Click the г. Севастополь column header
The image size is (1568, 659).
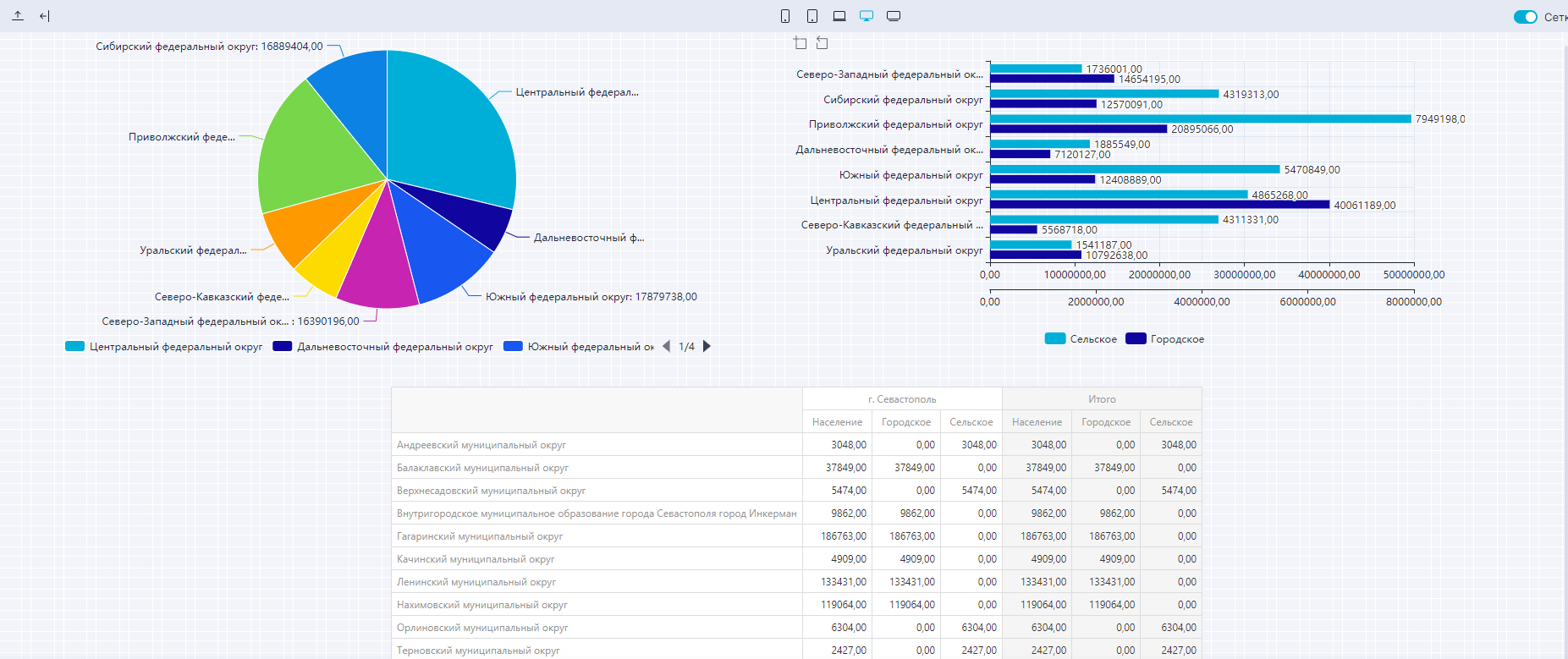click(x=902, y=399)
